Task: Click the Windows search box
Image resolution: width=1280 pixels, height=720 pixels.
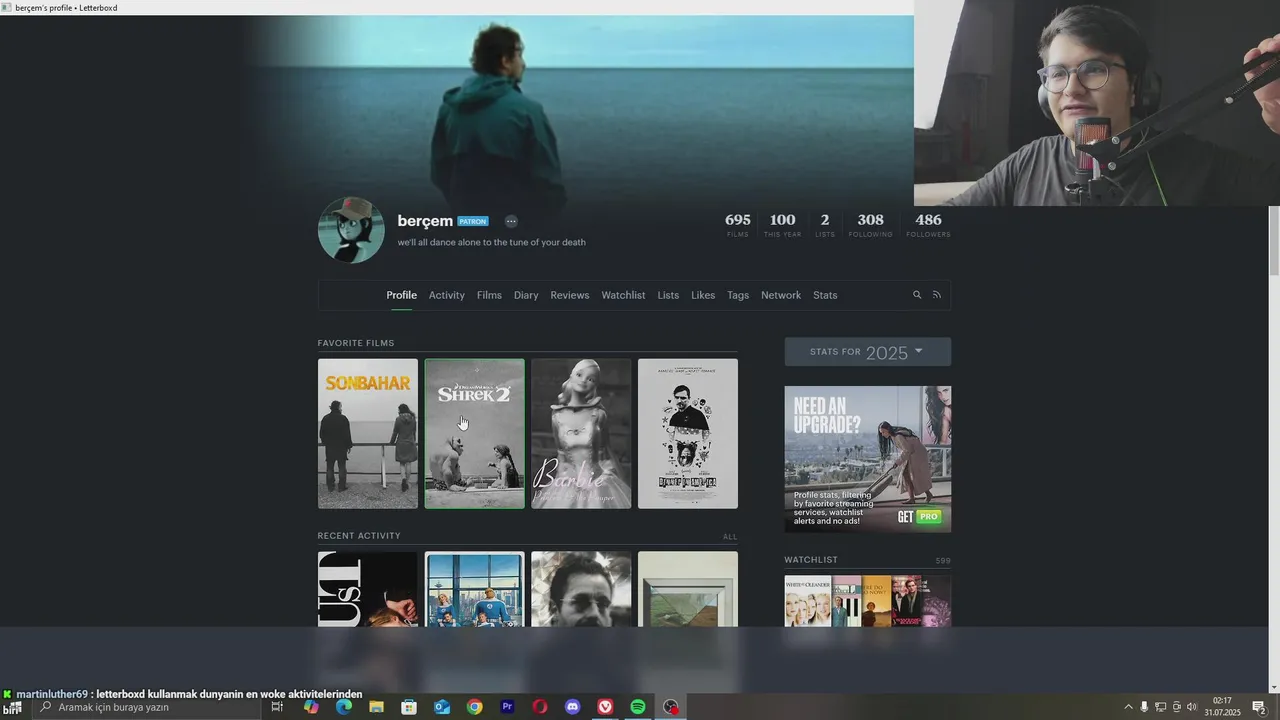Action: 145,707
